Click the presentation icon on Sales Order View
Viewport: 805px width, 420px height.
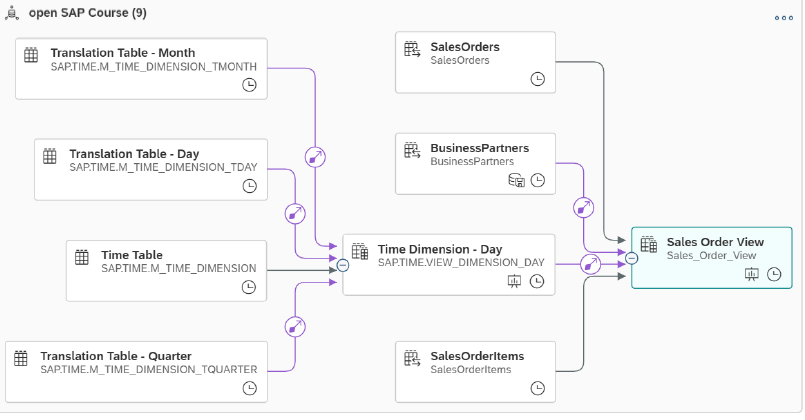click(753, 274)
